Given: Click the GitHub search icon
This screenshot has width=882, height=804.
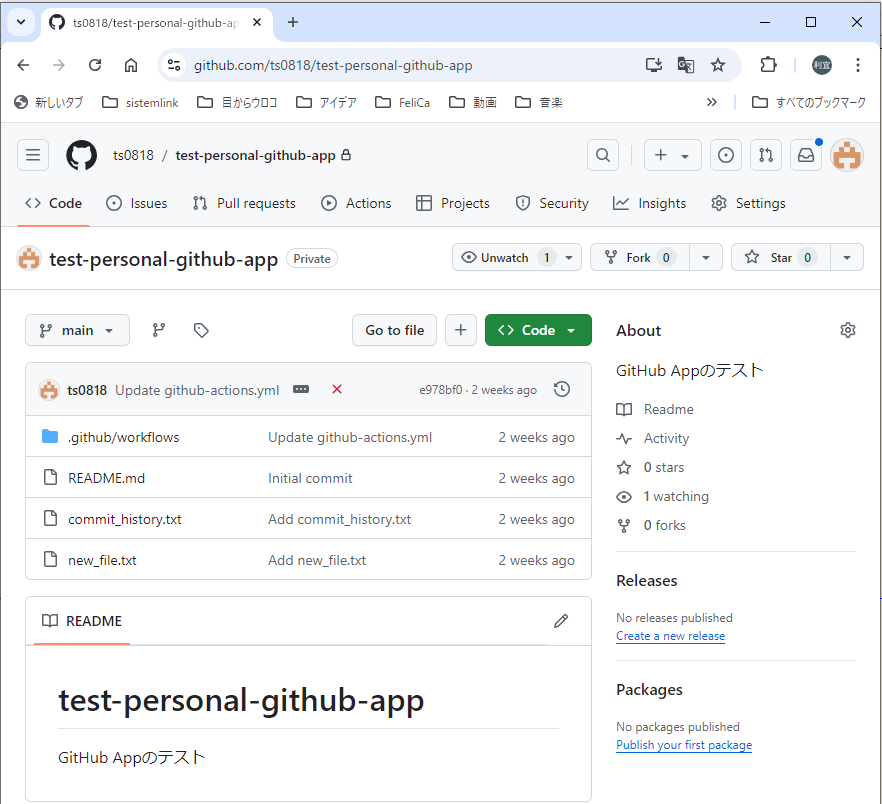Looking at the screenshot, I should click(603, 155).
